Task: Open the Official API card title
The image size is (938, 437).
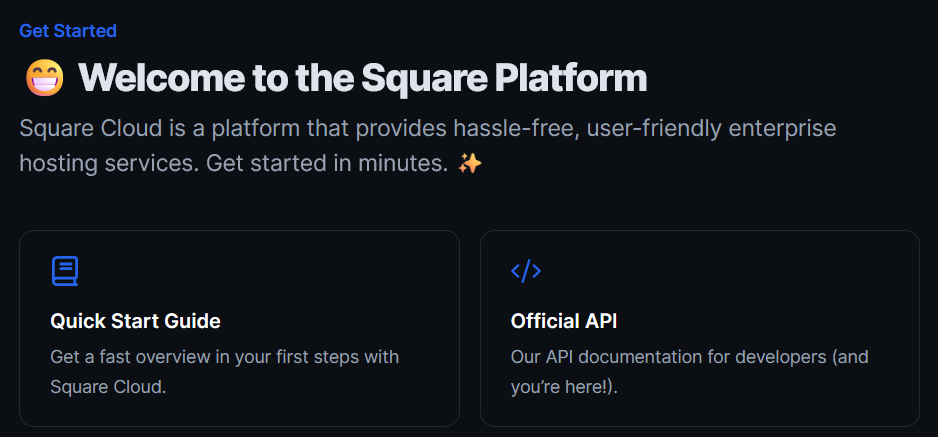Action: 564,321
